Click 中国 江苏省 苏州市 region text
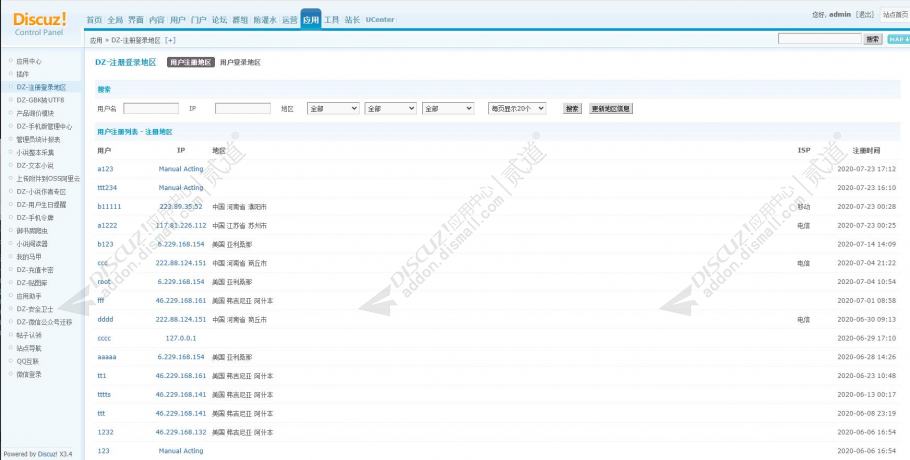This screenshot has height=460, width=910. [240, 225]
